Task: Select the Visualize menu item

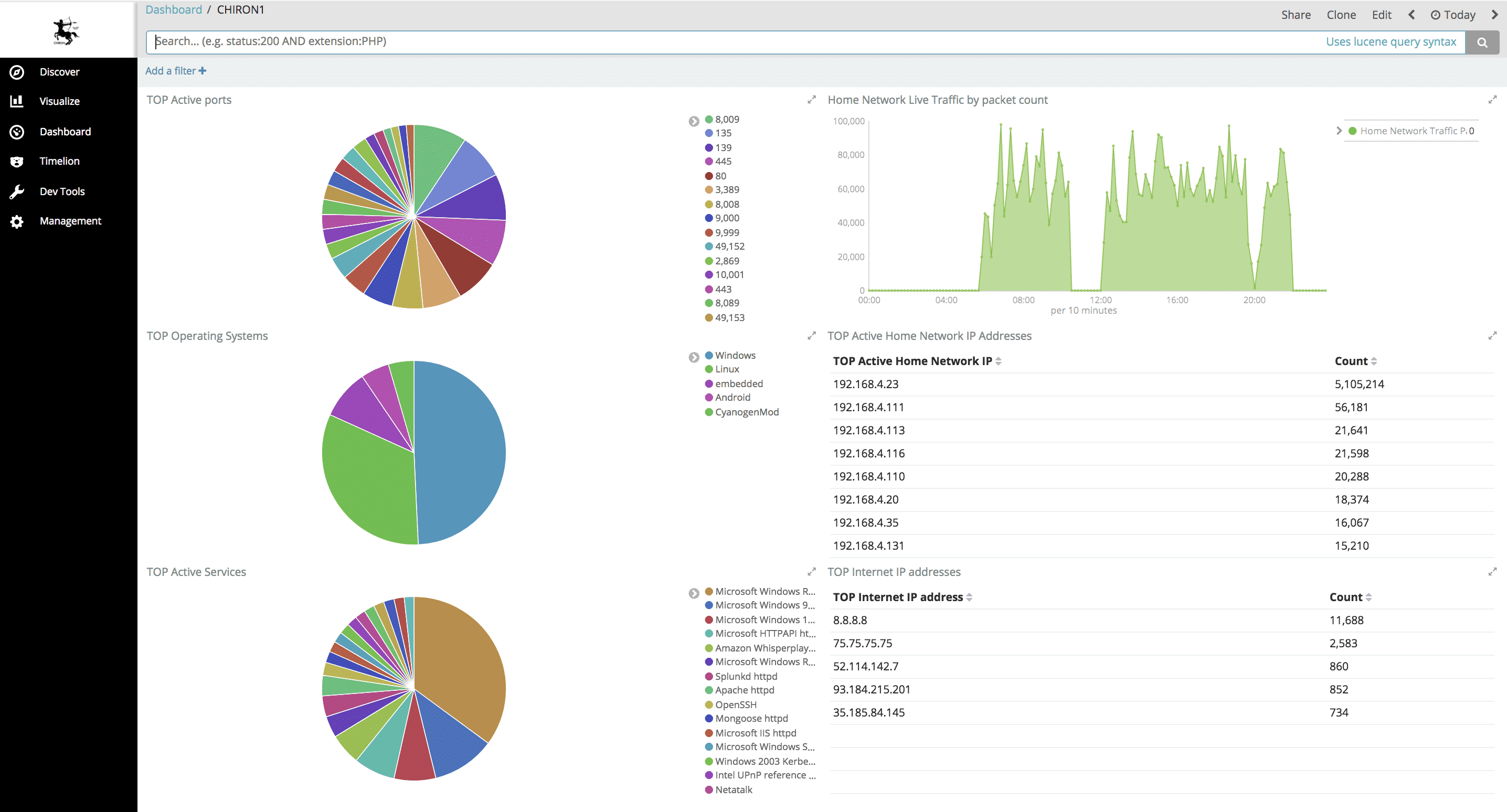Action: click(x=59, y=101)
